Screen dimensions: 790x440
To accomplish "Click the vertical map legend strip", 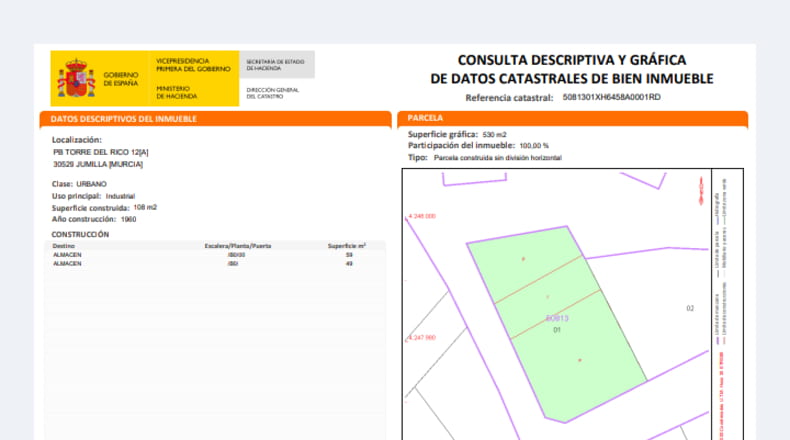I will point(727,304).
